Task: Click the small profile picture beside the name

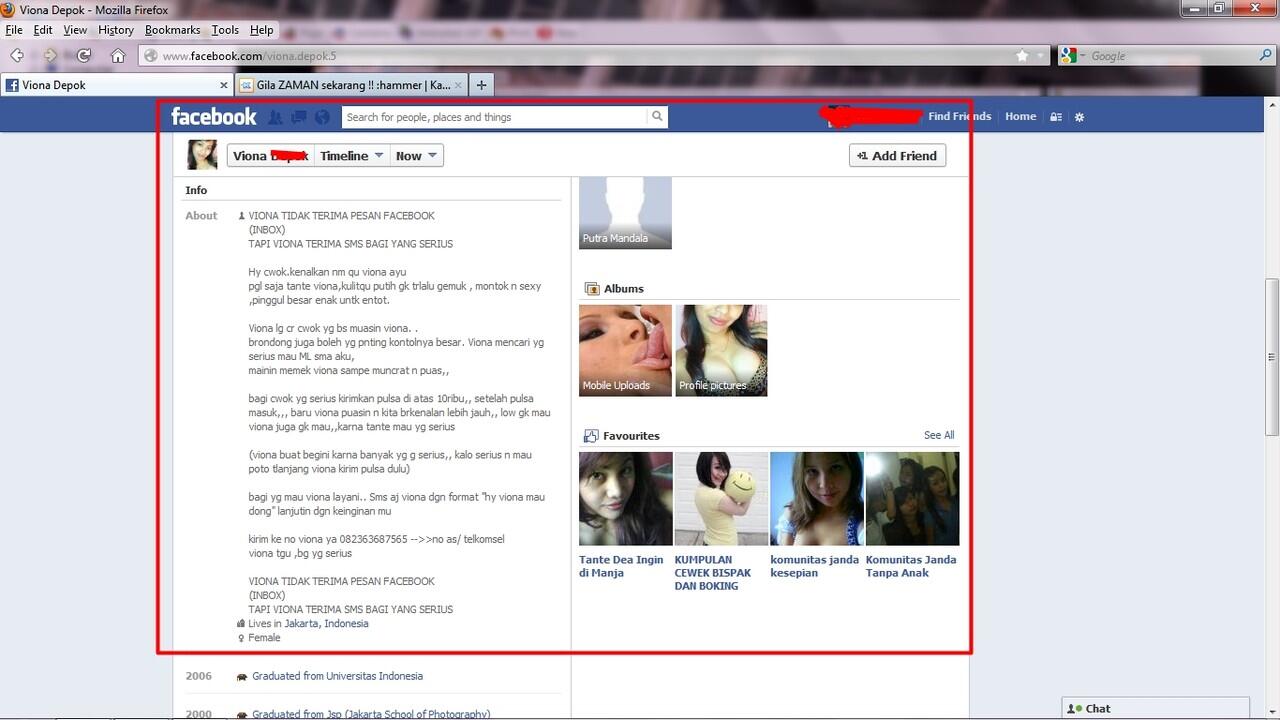Action: 203,155
